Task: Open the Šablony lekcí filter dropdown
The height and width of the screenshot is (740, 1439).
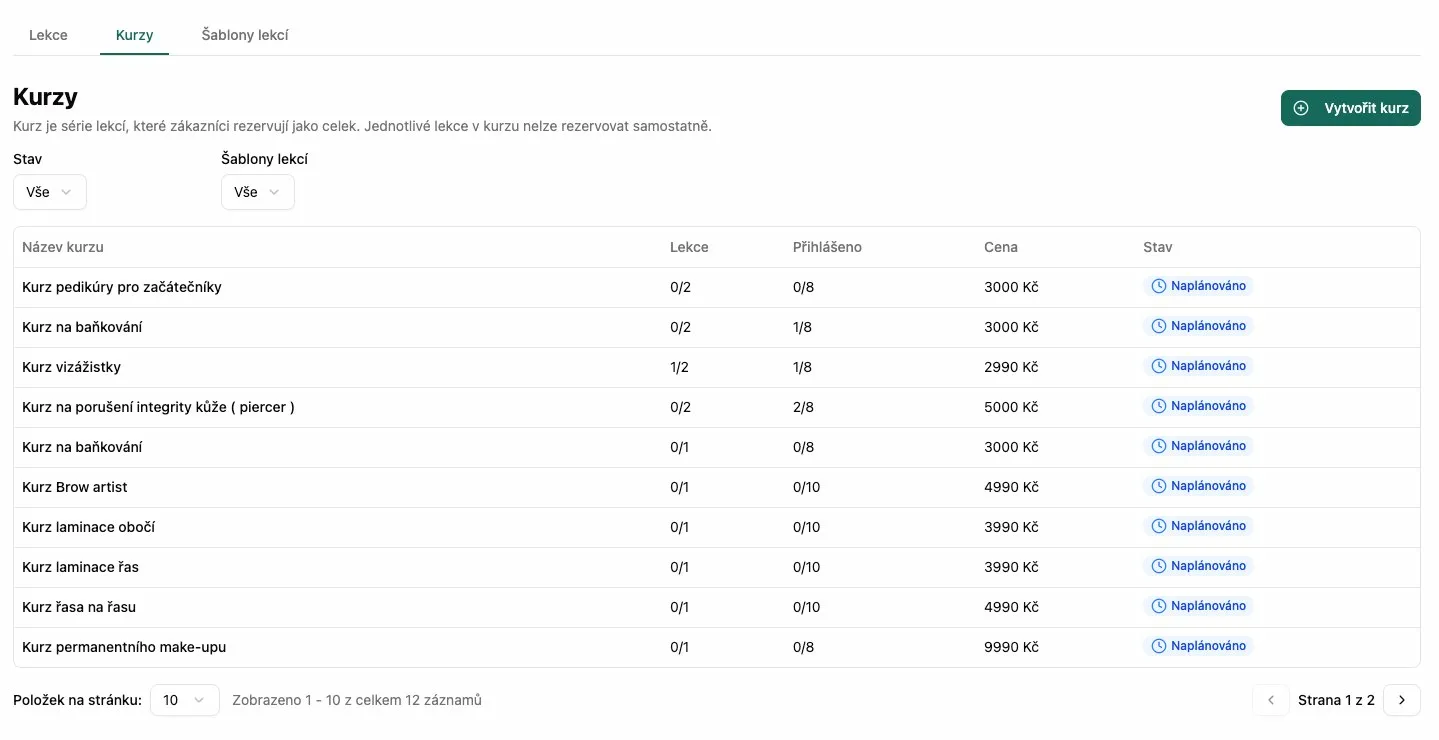Action: [x=257, y=192]
